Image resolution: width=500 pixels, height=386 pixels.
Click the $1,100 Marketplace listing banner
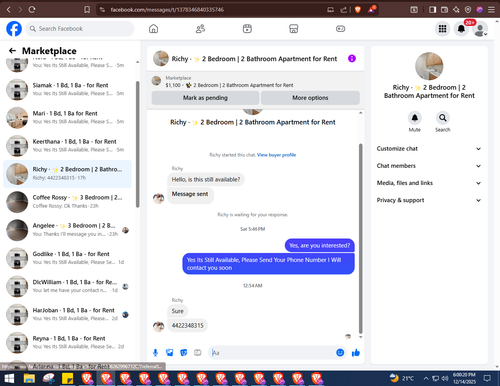pos(256,81)
